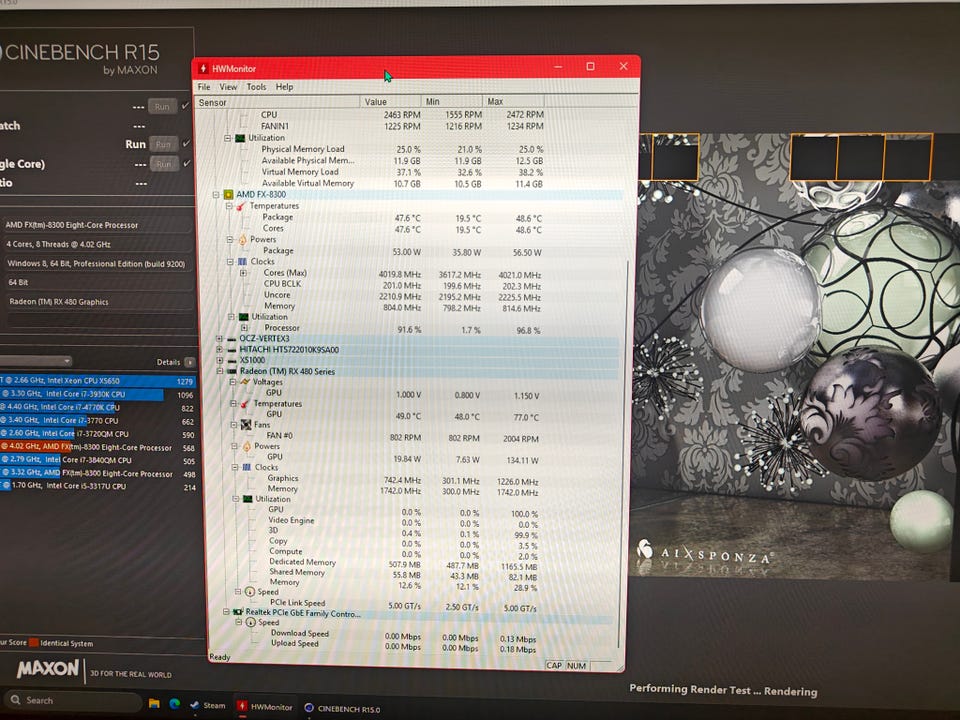Viewport: 960px width, 720px height.
Task: Click the GPU Voltages lightning icon
Action: tap(244, 382)
